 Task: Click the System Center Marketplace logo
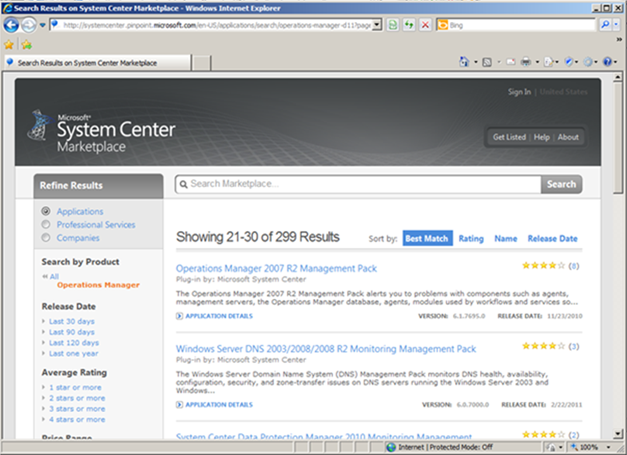pos(102,131)
